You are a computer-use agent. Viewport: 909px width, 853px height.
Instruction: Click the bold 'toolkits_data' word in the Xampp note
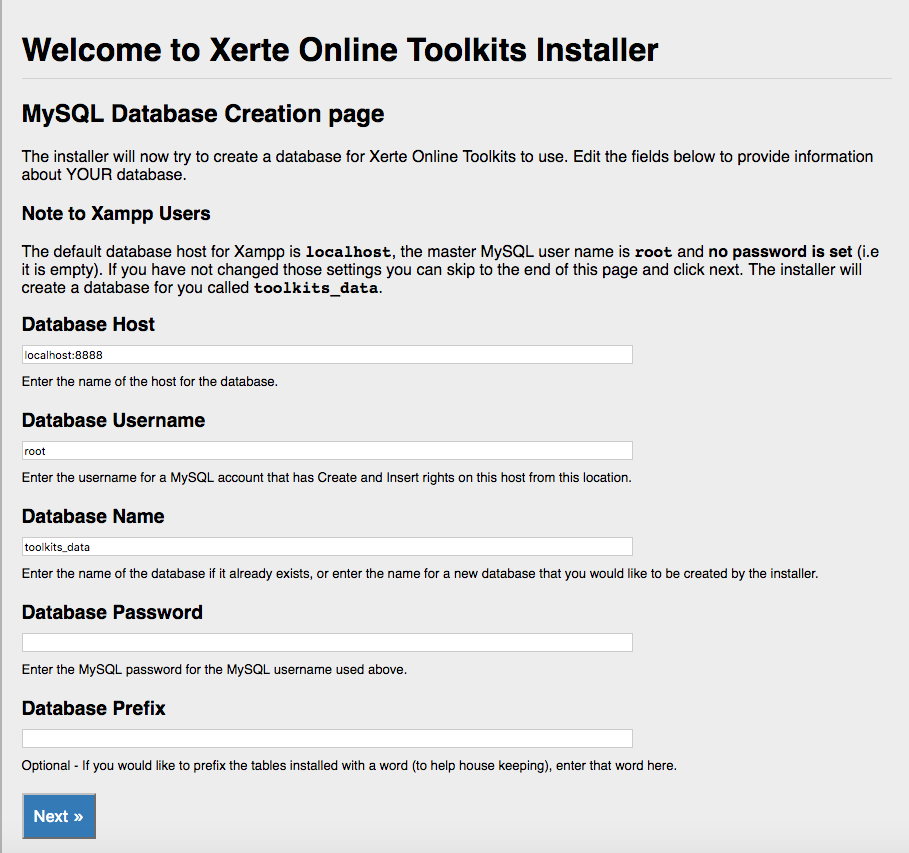316,288
